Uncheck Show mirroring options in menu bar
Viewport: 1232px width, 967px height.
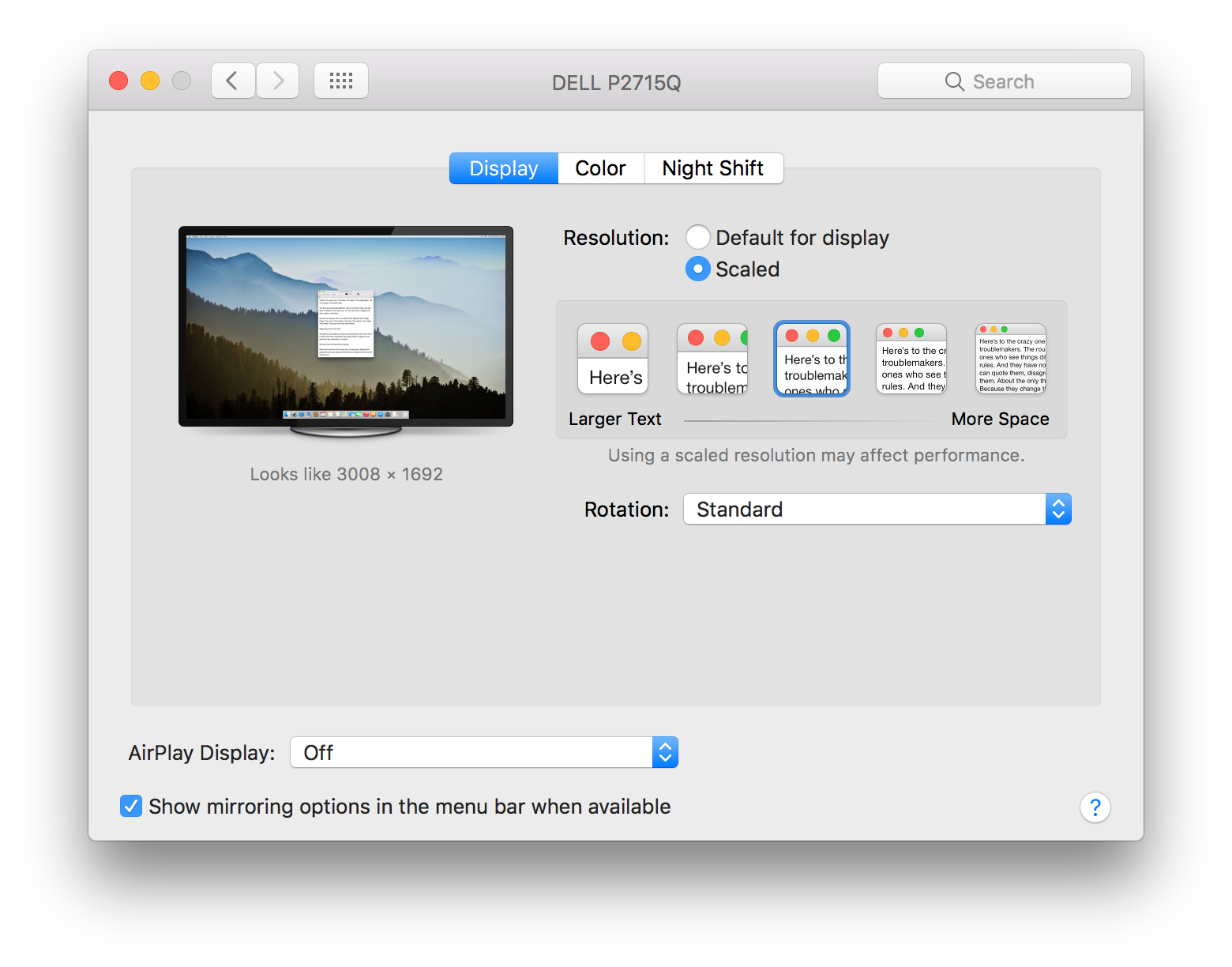tap(131, 806)
